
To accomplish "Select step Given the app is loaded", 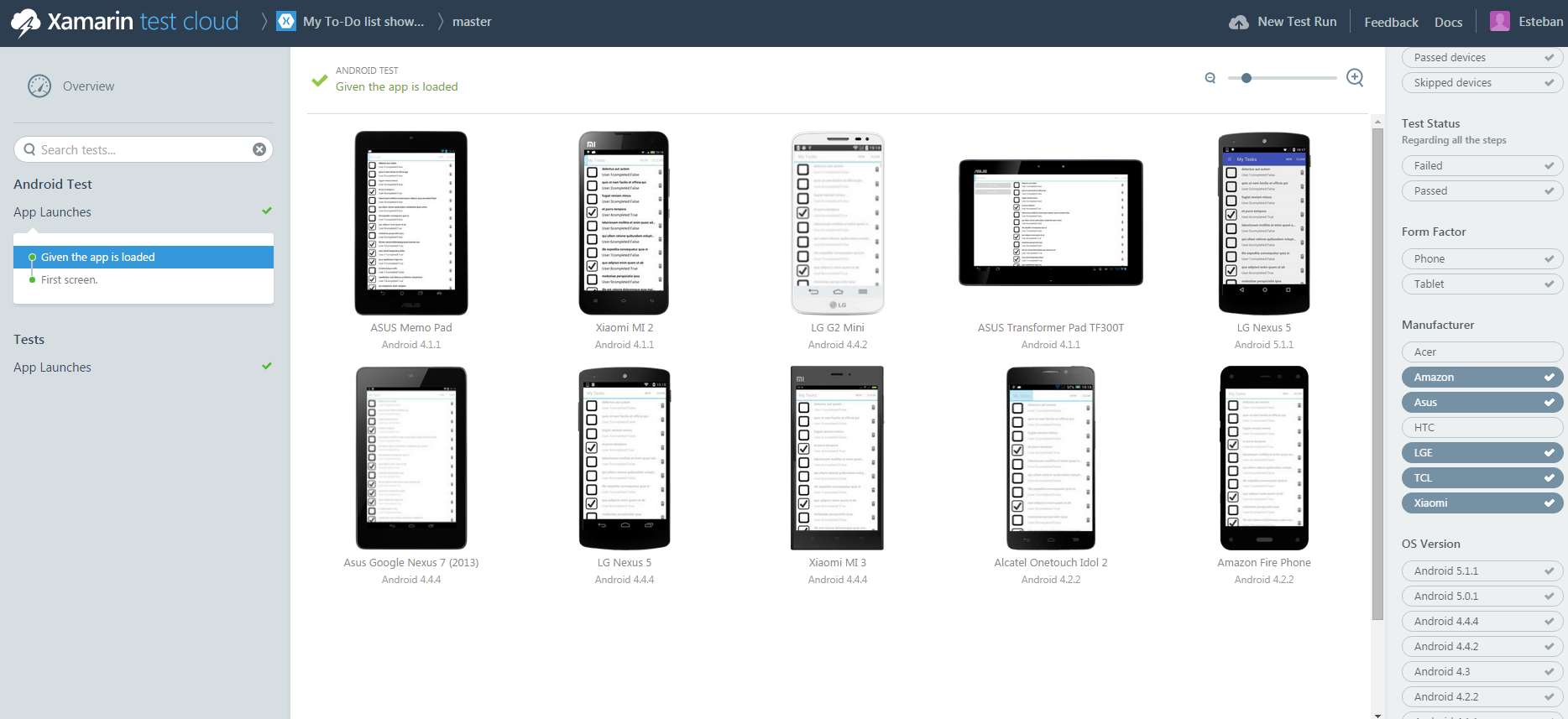I will pos(144,258).
